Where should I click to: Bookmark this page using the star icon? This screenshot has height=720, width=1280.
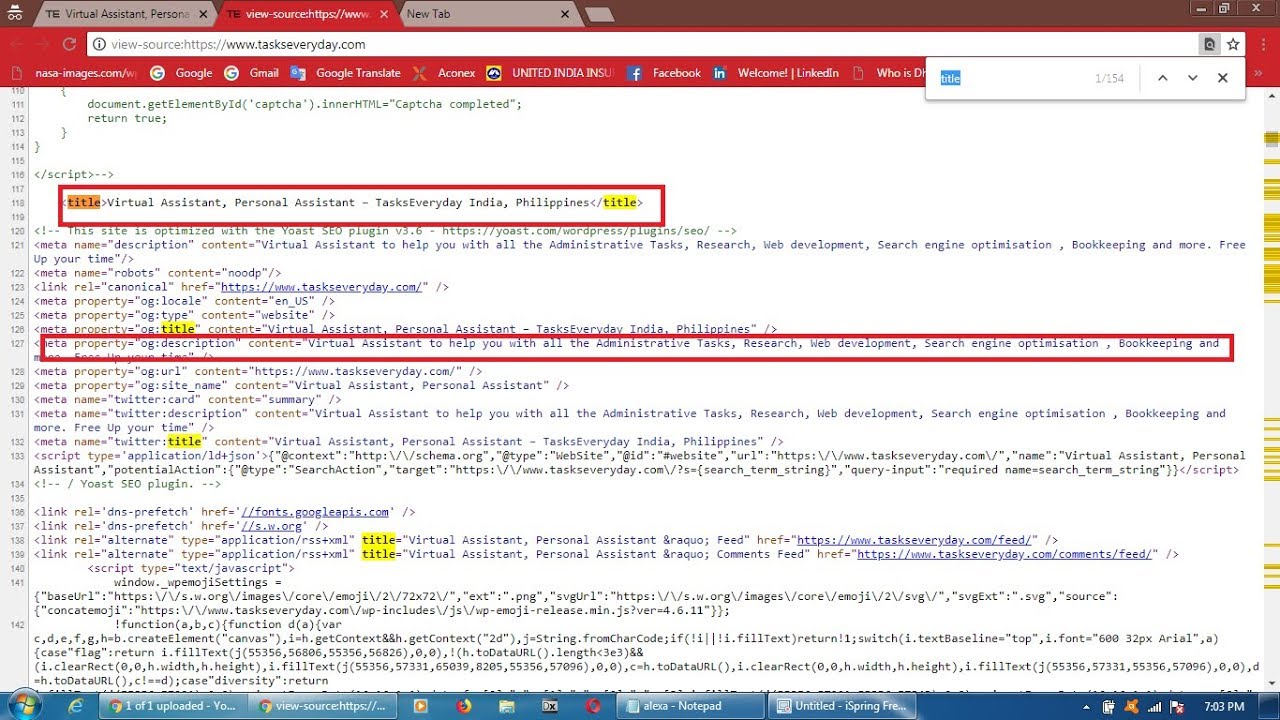point(1233,44)
